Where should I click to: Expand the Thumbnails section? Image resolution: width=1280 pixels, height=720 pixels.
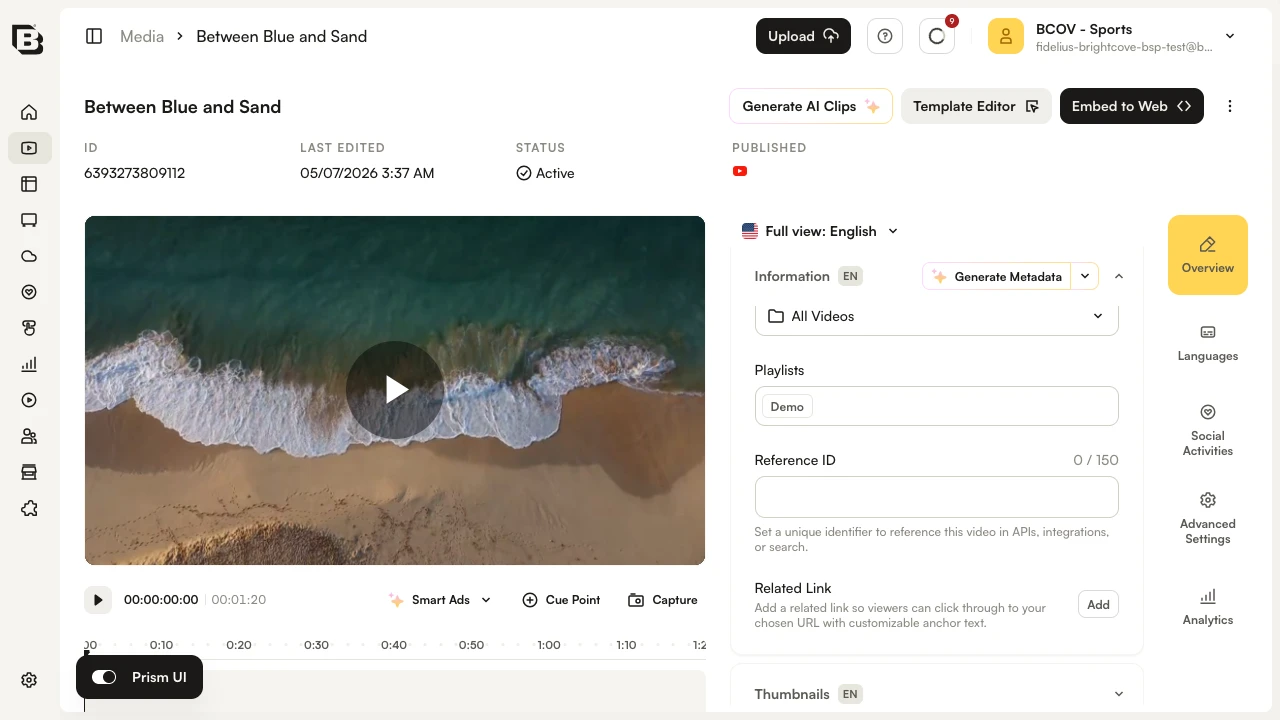tap(1119, 694)
